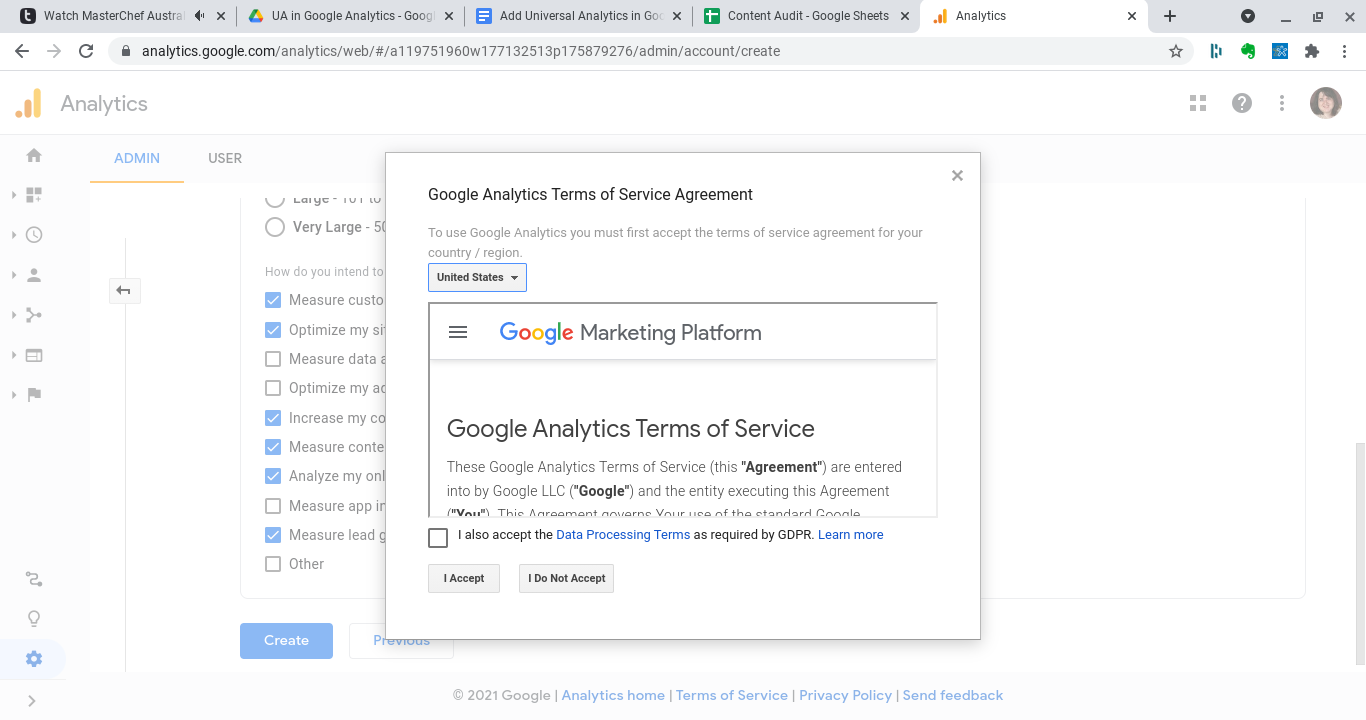Open the Analytics Home sidebar icon
The width and height of the screenshot is (1366, 720).
[34, 155]
